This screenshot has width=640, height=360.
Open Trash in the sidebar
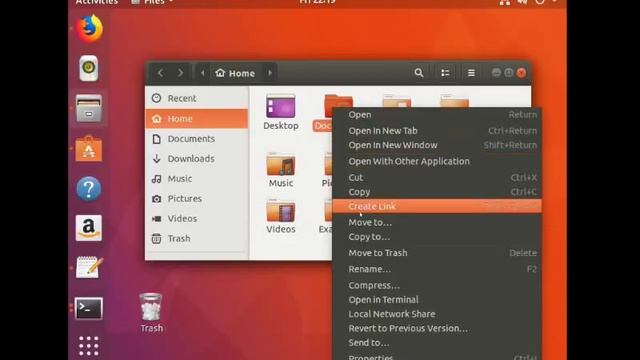coord(197,239)
